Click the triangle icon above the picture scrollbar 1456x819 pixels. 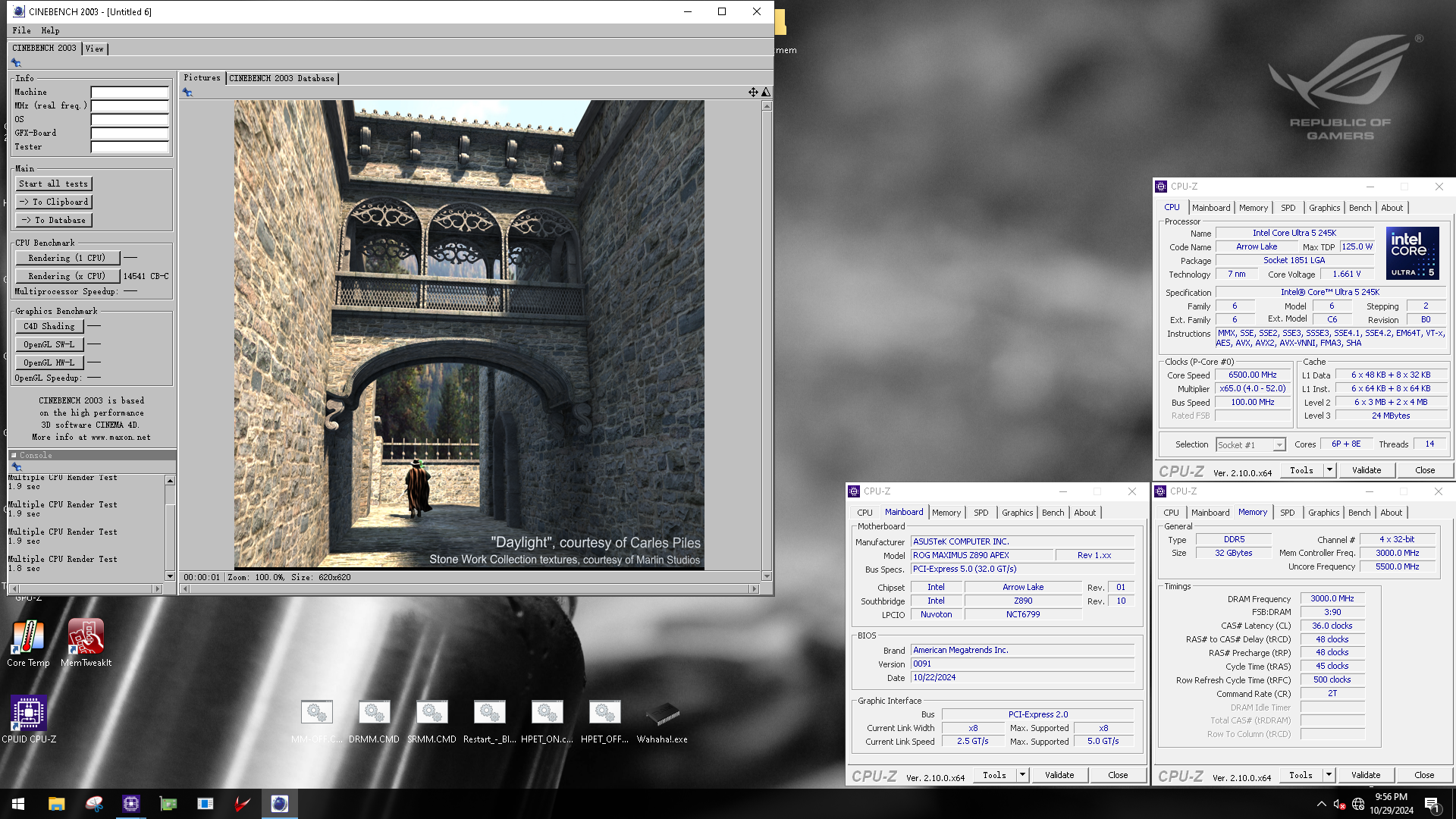pos(766,92)
